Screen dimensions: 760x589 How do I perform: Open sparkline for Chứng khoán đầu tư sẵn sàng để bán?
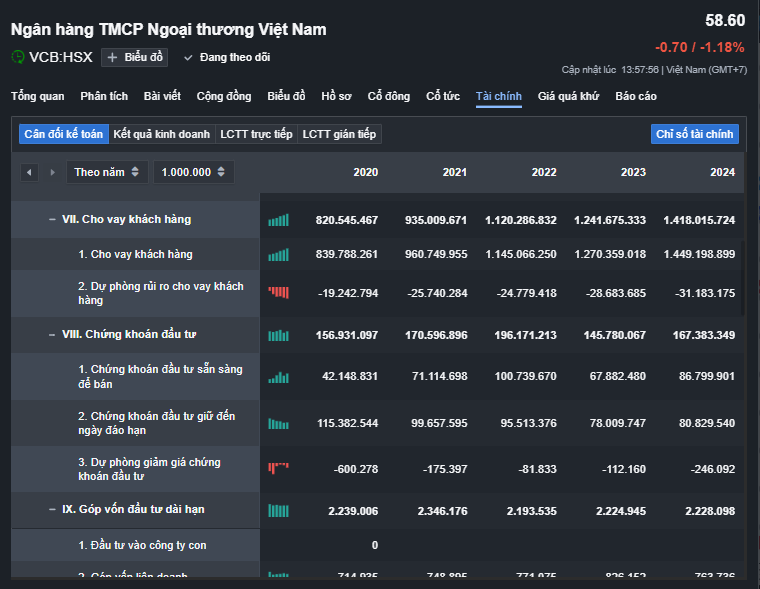click(x=278, y=377)
